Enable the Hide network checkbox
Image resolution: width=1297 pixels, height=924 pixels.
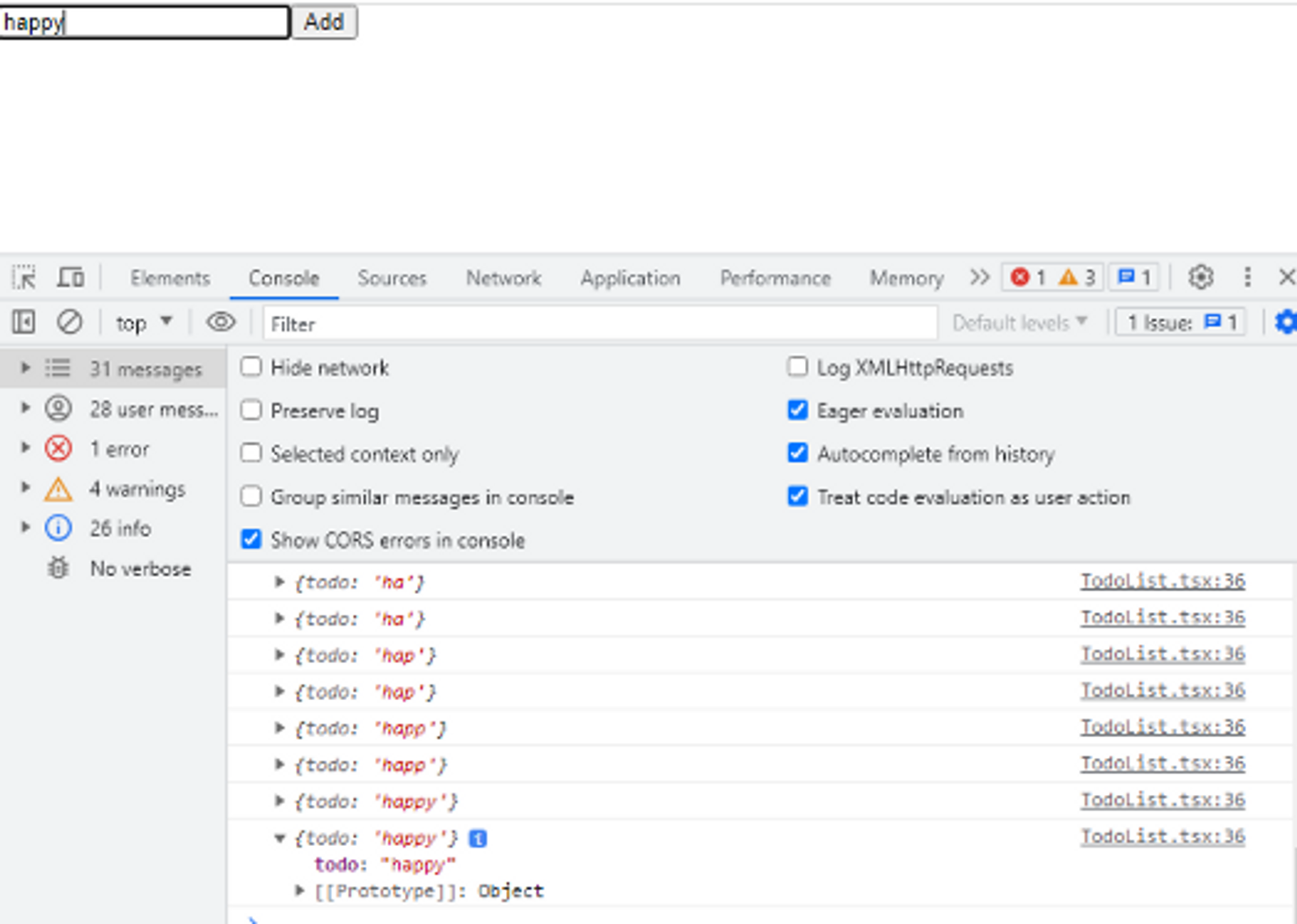pos(252,367)
